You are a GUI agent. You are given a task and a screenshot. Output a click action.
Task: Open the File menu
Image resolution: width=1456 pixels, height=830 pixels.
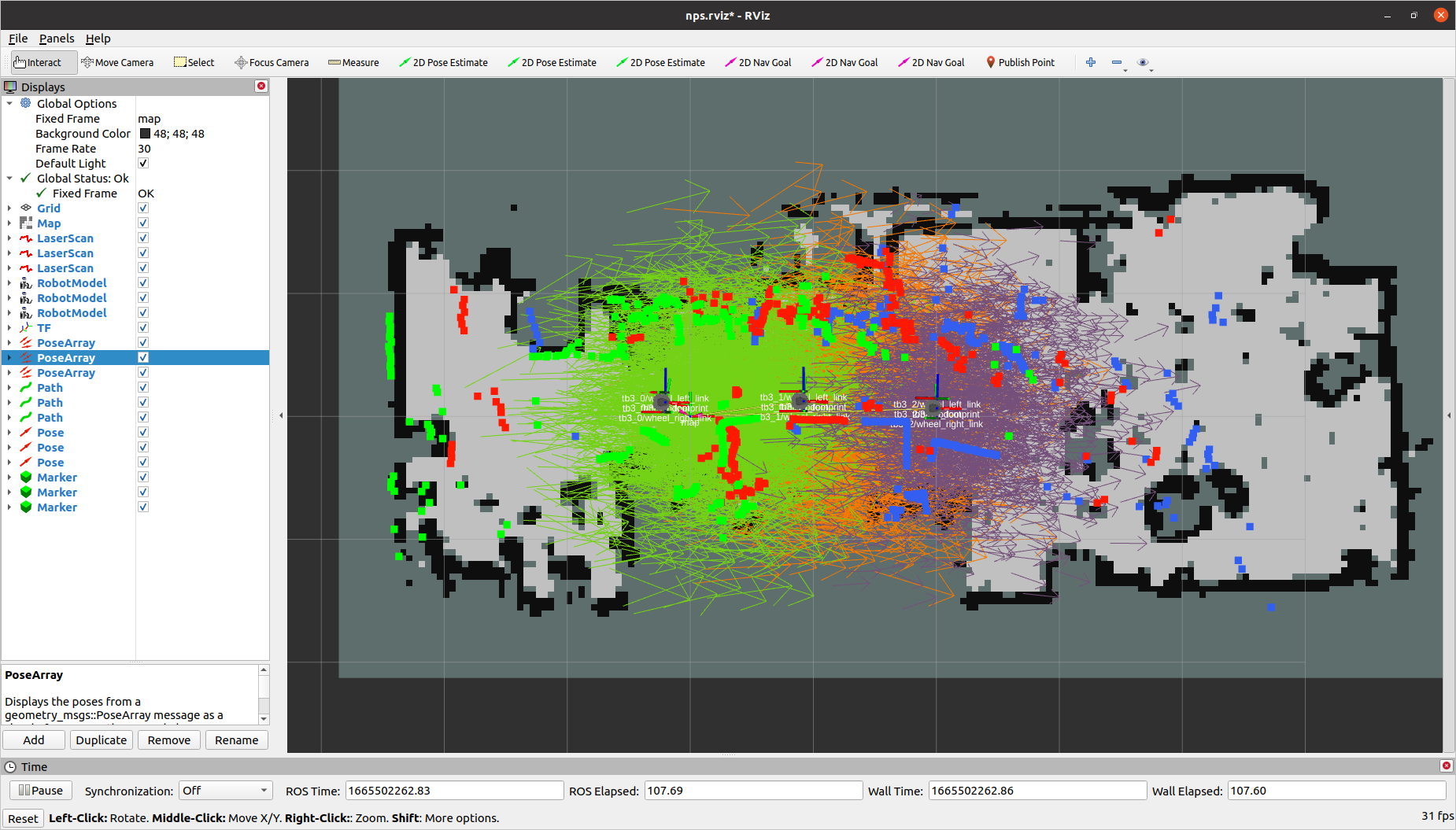coord(18,39)
